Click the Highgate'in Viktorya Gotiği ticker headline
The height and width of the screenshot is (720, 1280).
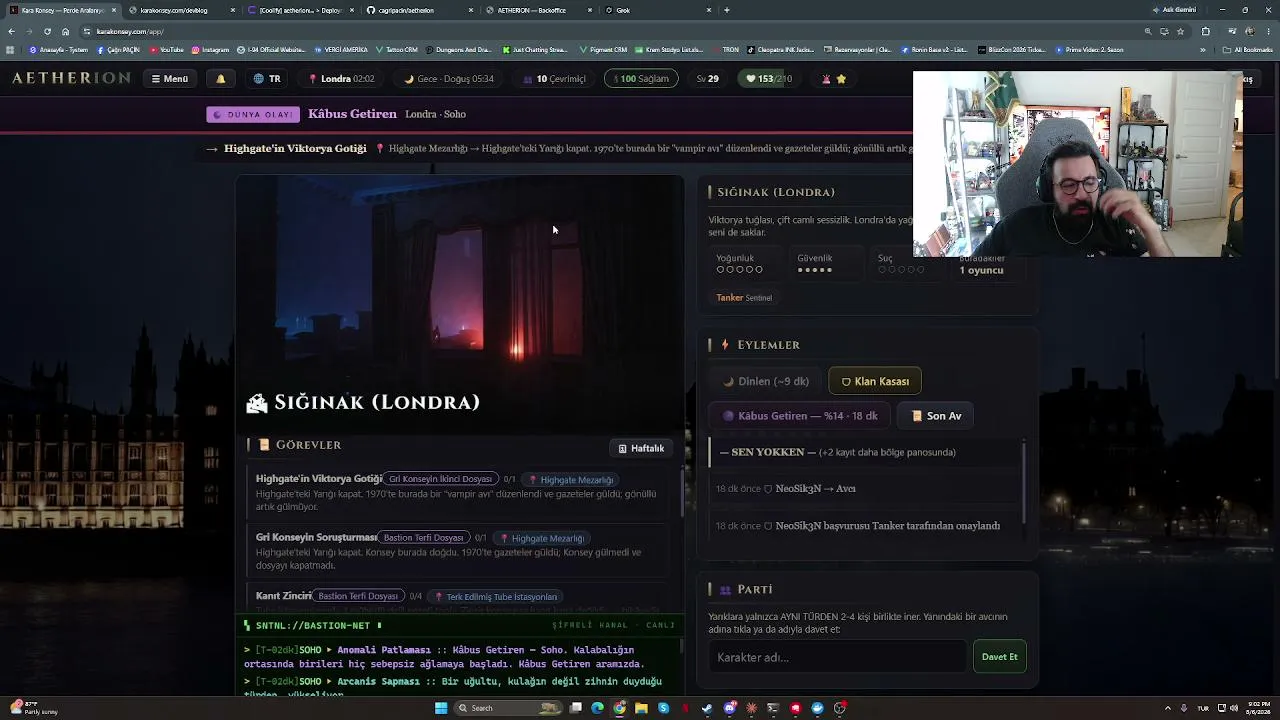[x=295, y=149]
